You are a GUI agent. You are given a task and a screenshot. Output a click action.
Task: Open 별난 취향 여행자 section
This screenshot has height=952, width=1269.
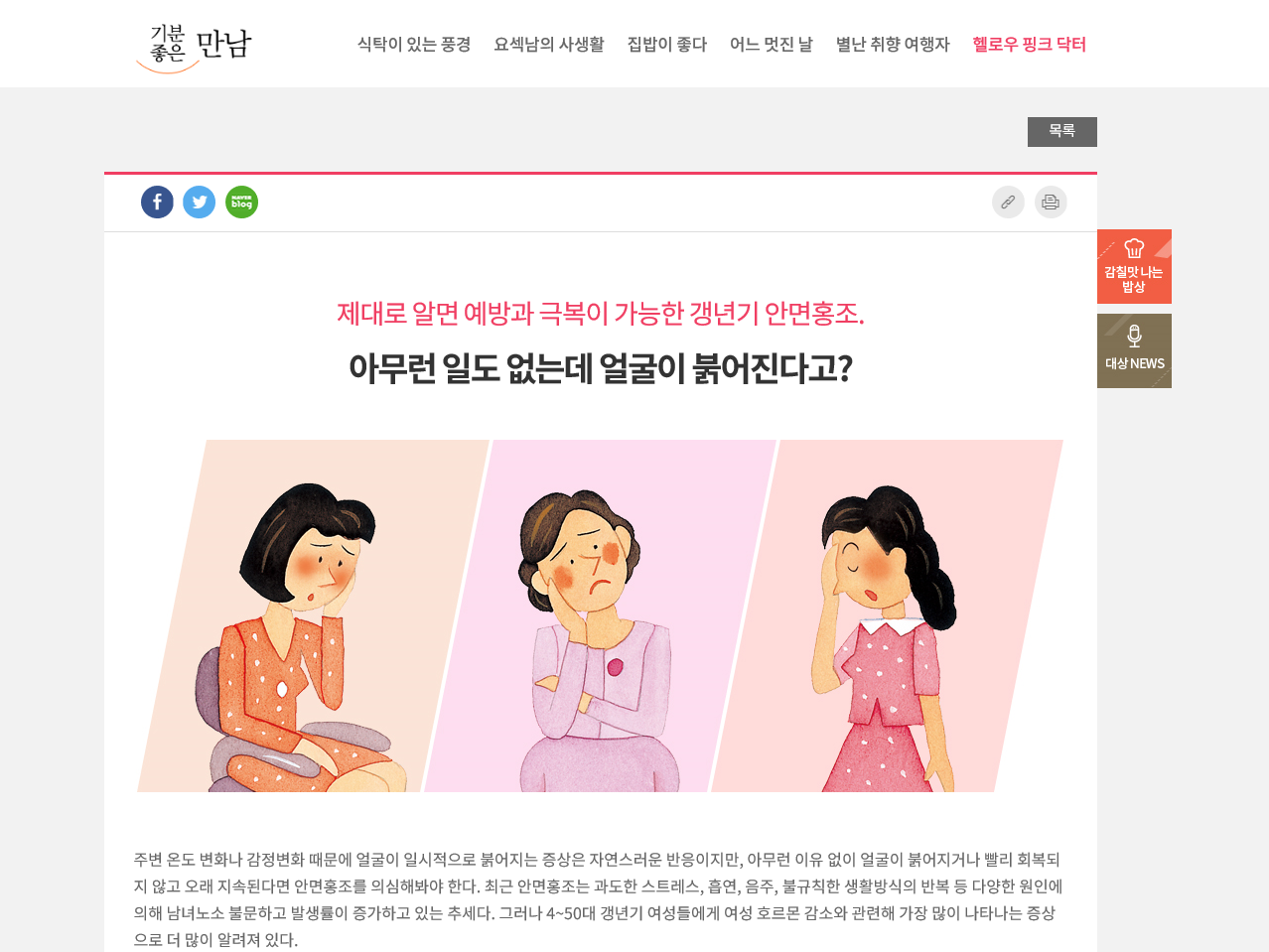tap(893, 45)
